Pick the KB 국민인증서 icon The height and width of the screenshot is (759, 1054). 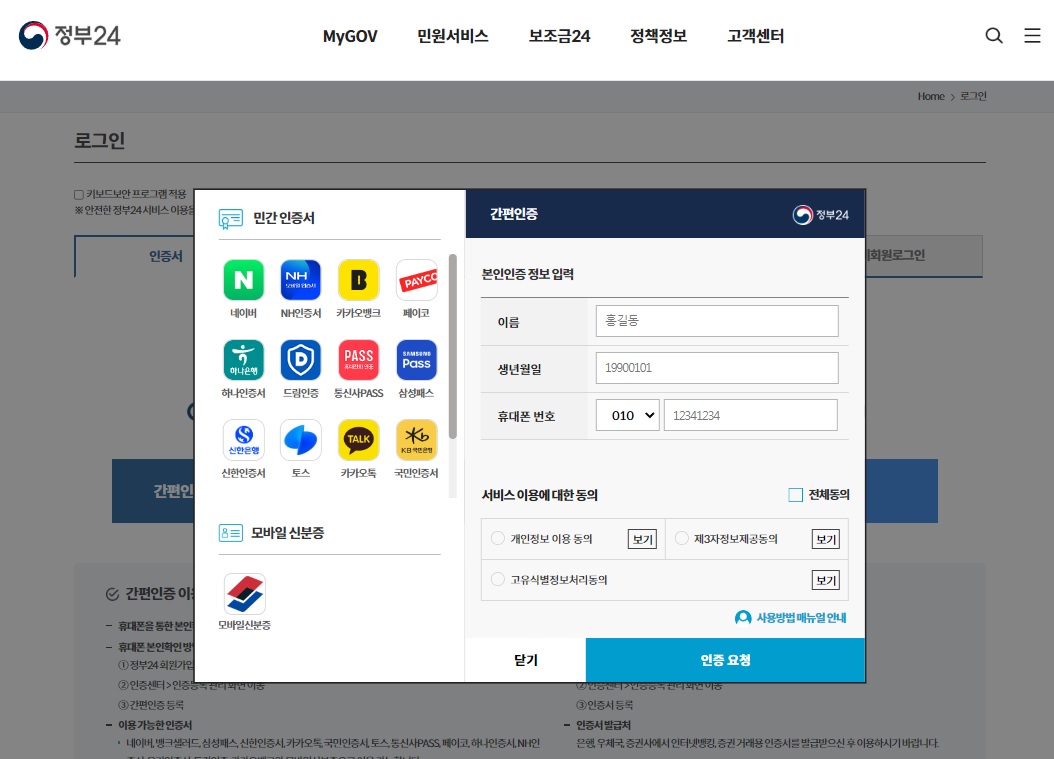tap(417, 440)
